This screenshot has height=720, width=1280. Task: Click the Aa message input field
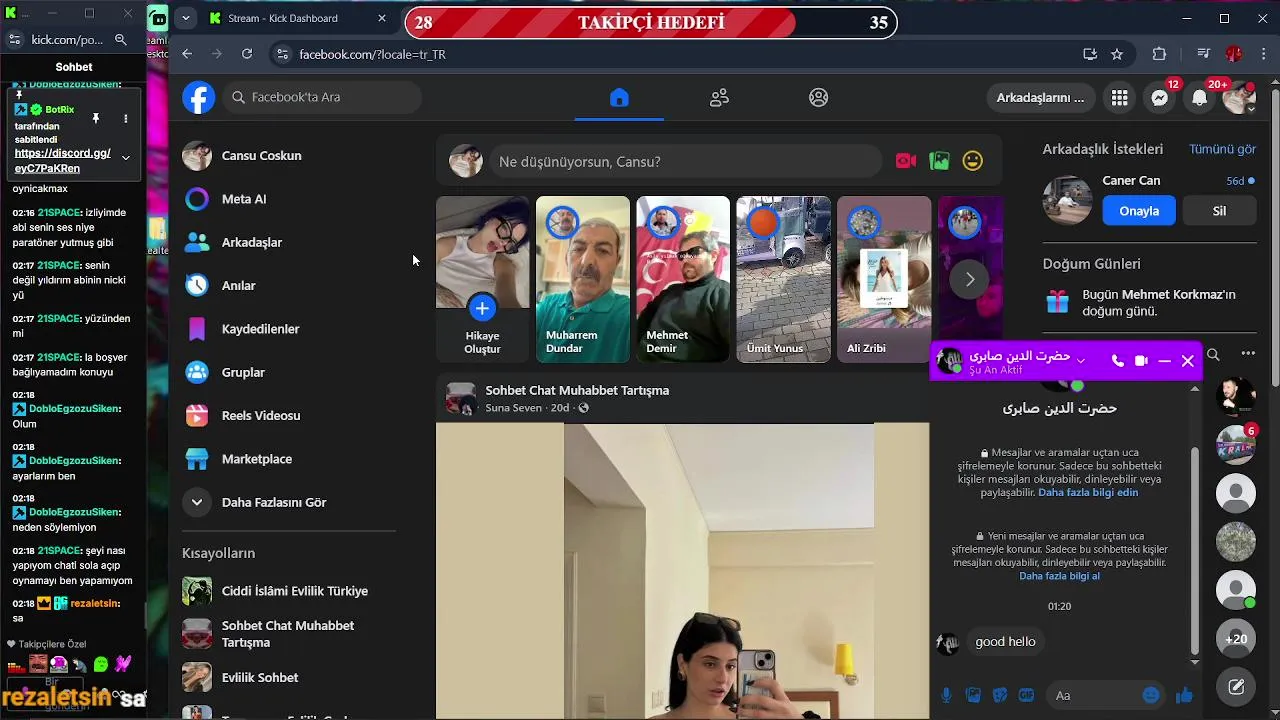1094,695
